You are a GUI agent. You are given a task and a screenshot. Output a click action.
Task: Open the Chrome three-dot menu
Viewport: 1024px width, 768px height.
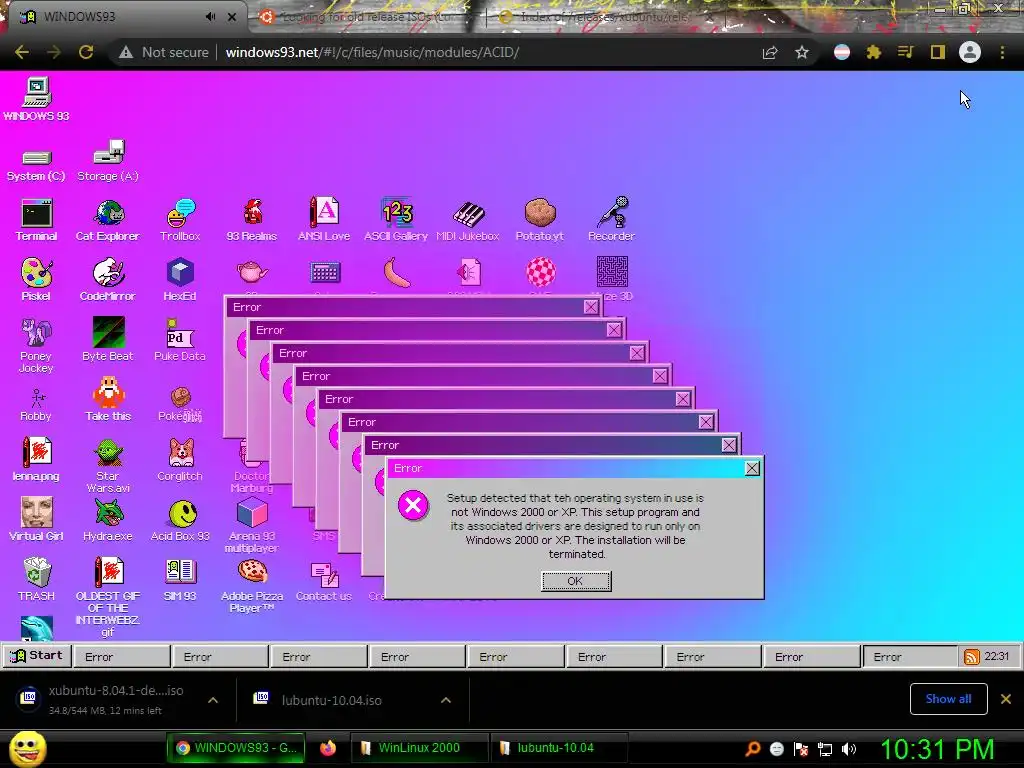click(1002, 52)
